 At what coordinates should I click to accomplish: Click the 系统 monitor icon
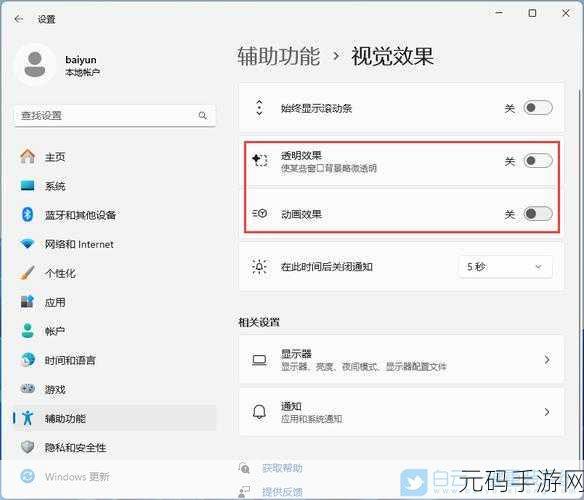coord(28,186)
